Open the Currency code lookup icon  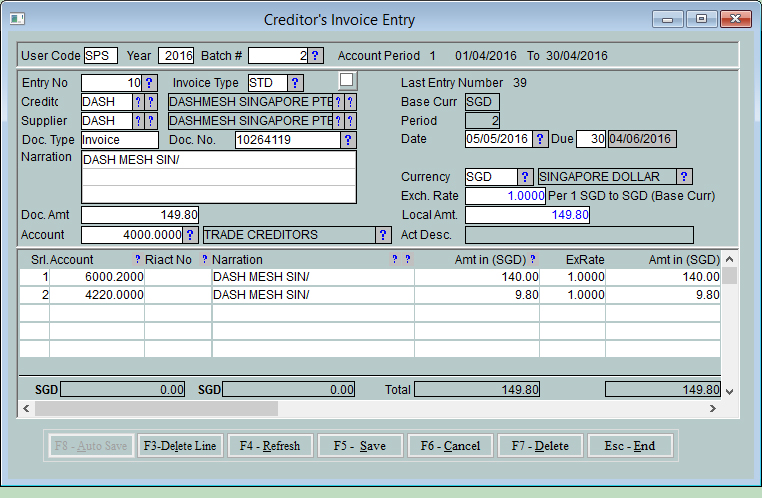[525, 177]
